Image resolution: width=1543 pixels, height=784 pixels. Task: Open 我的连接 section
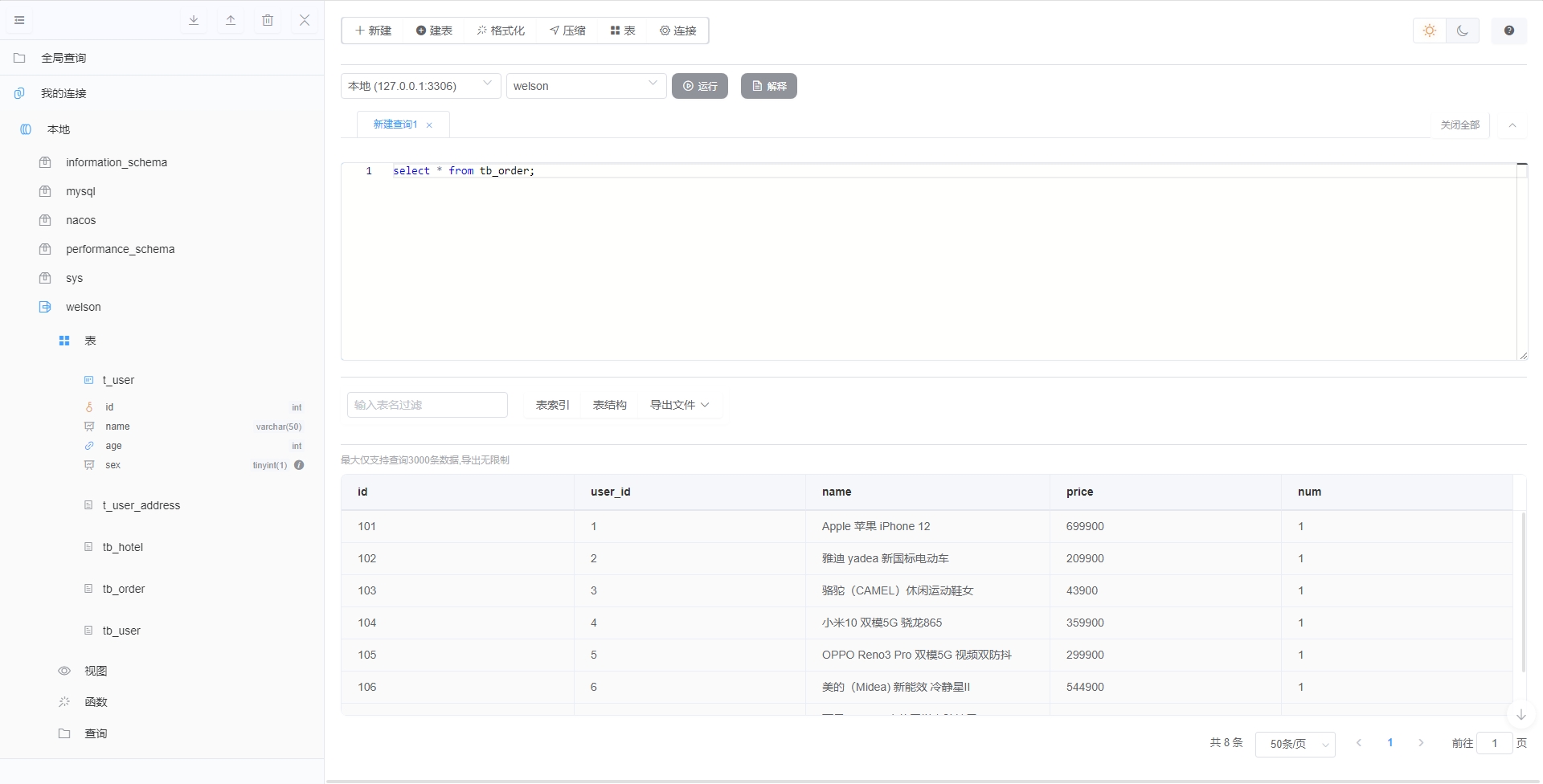tap(162, 93)
